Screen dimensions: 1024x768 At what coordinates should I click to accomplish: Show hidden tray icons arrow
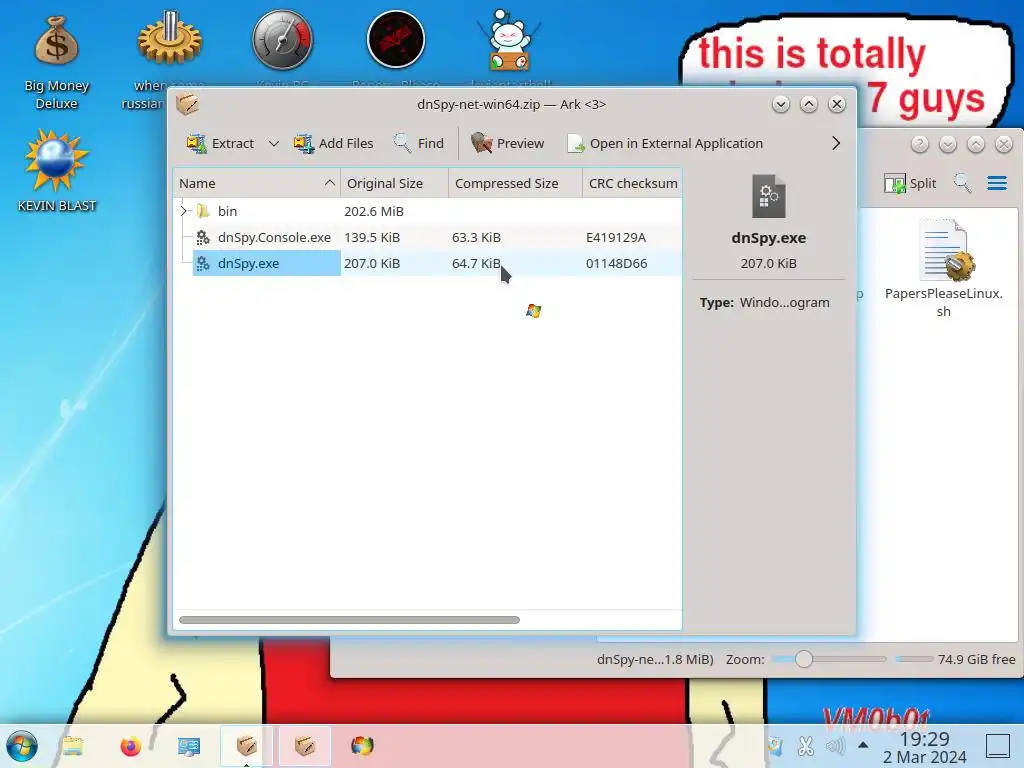pyautogui.click(x=863, y=744)
